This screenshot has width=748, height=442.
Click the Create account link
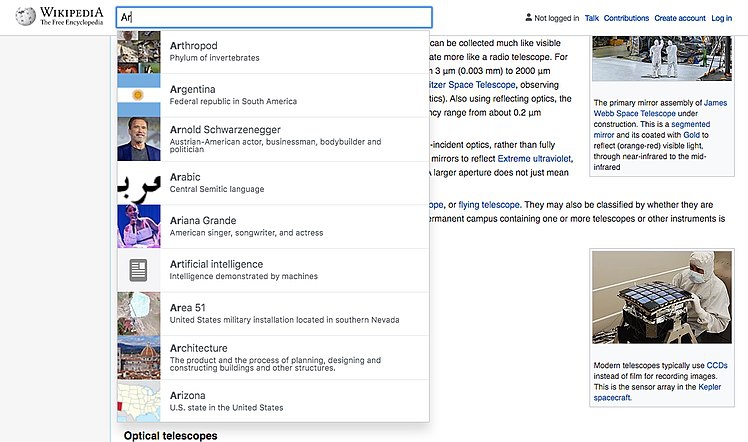[x=679, y=18]
